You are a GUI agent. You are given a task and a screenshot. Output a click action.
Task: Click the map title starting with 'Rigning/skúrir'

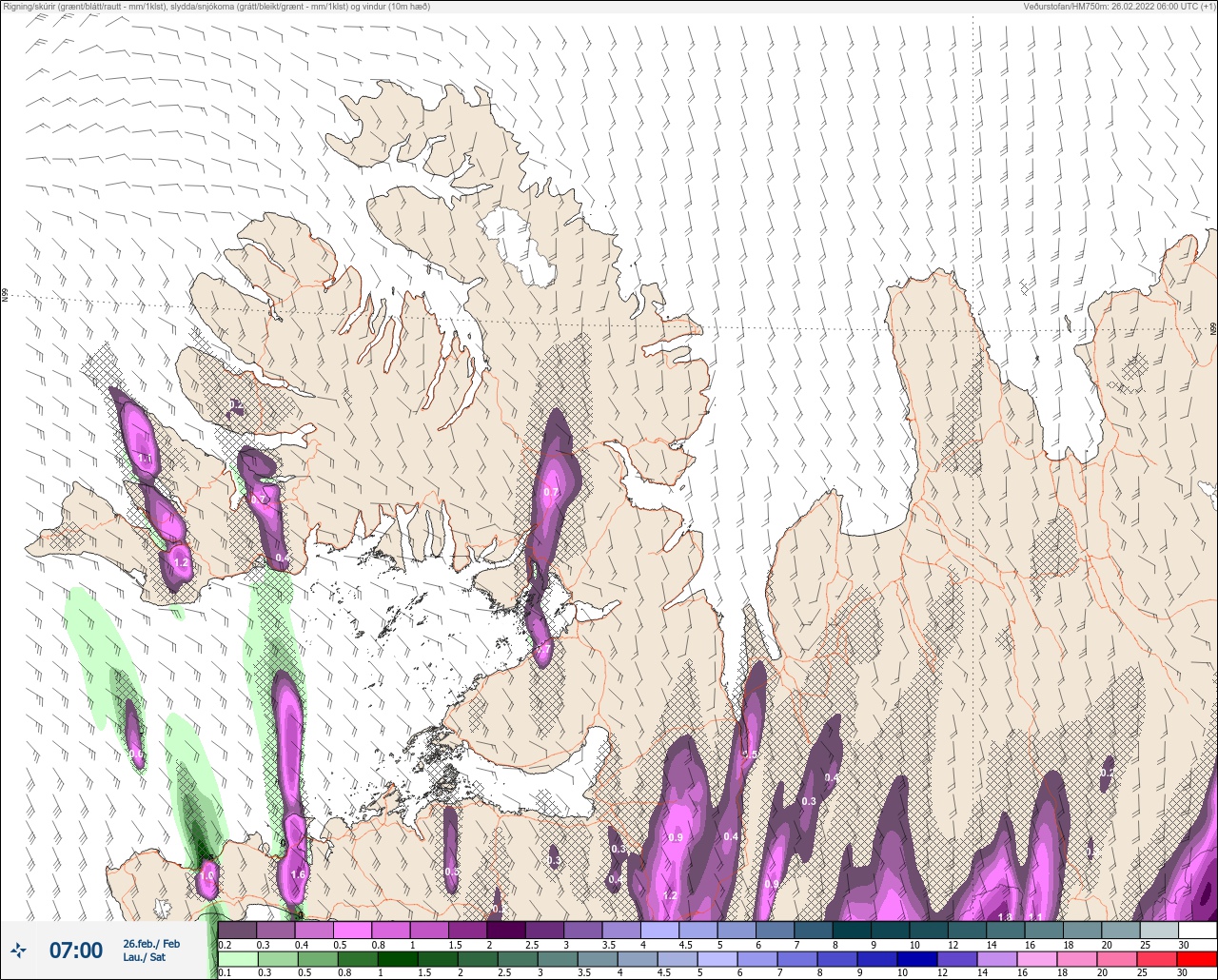[217, 7]
